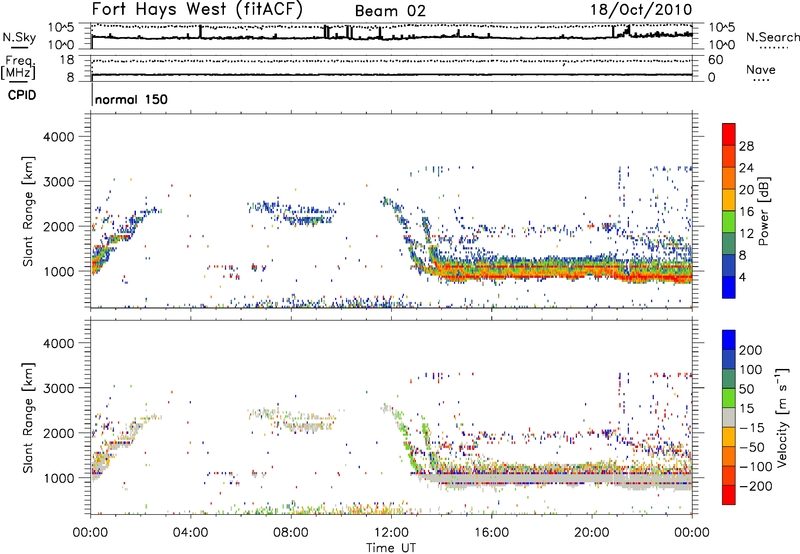Click the strong red power band near 16:00
The image size is (800, 554).
491,276
